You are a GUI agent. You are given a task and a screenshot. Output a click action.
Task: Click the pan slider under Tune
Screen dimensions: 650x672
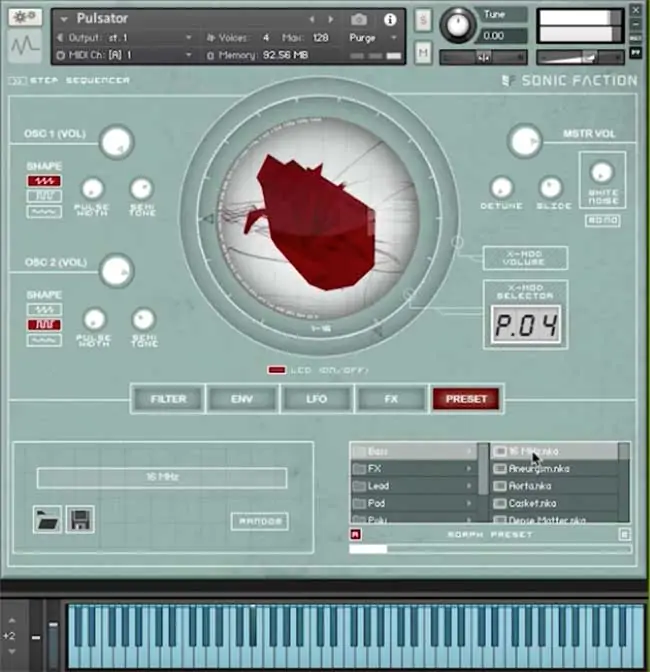[483, 57]
